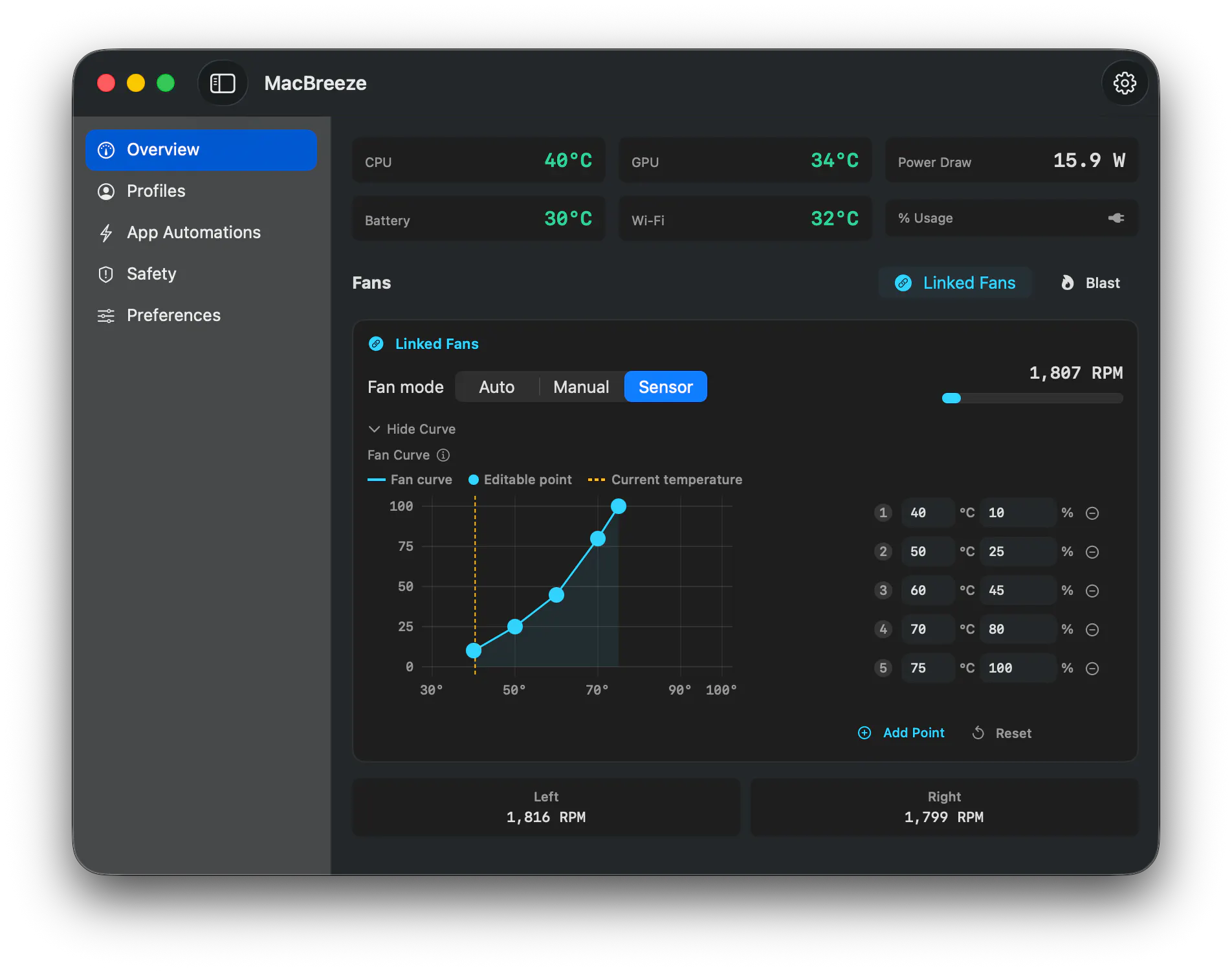
Task: Set fan mode to Manual
Action: pos(581,387)
